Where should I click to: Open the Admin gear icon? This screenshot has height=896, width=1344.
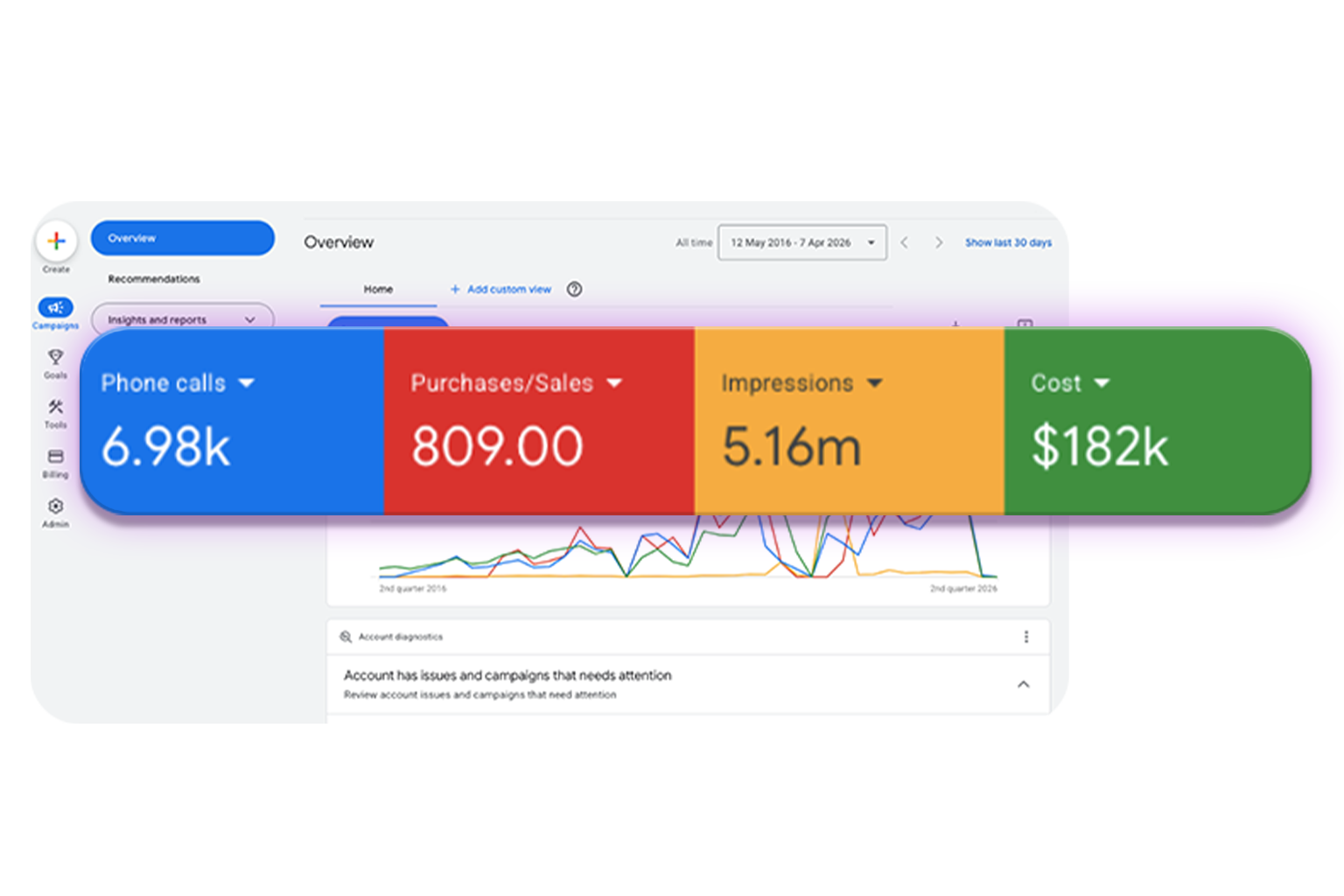(x=55, y=506)
